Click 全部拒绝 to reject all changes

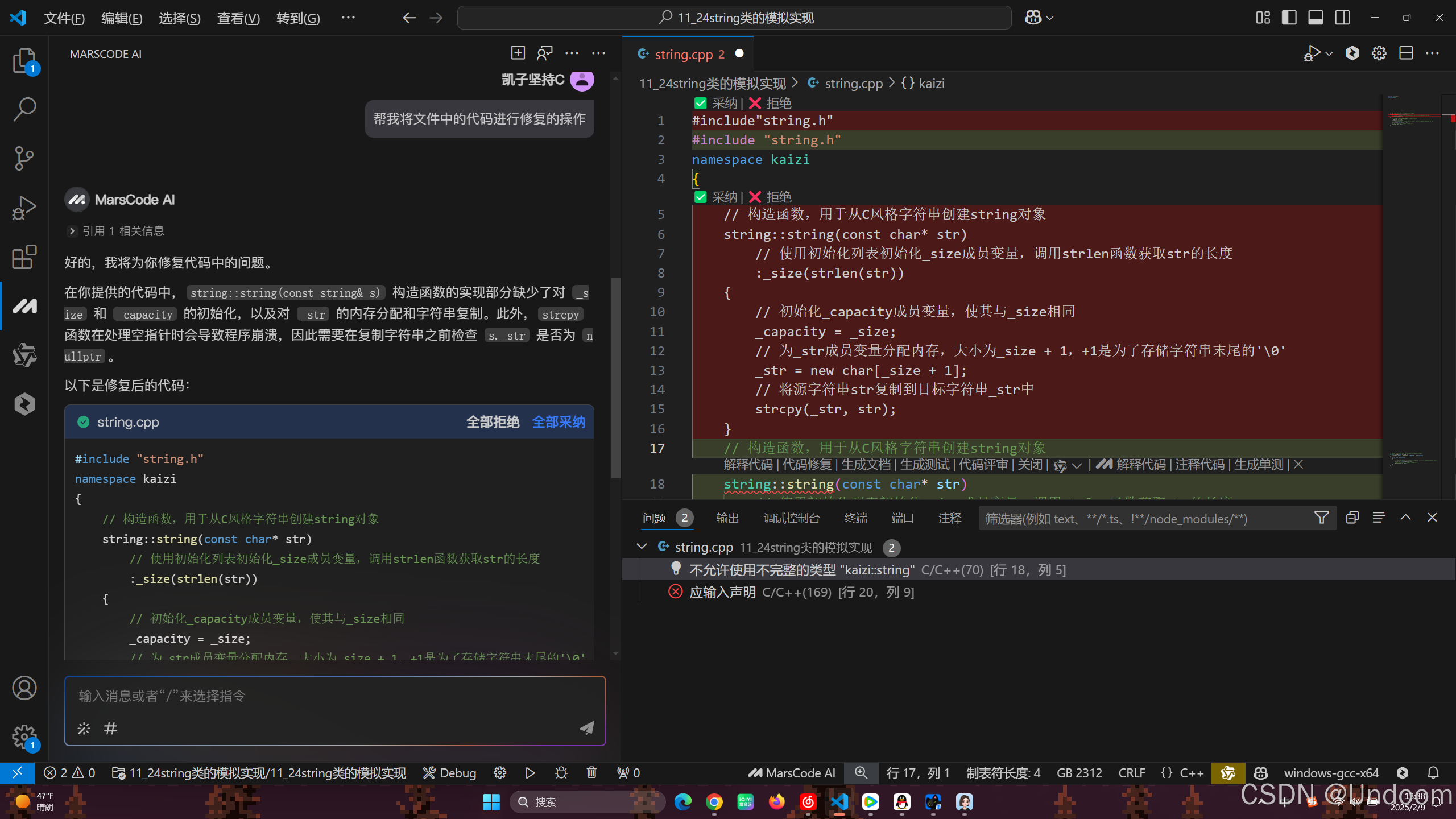pos(493,422)
